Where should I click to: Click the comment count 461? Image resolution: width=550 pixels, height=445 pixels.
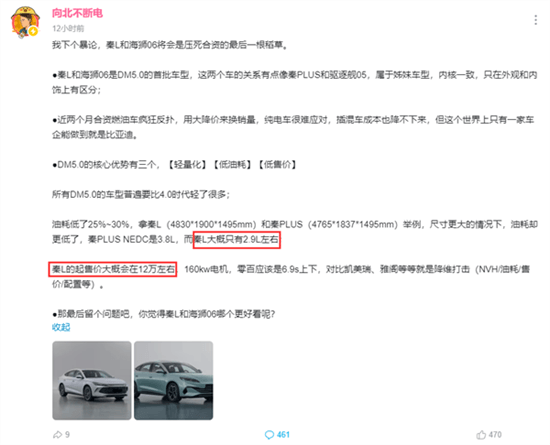(283, 435)
